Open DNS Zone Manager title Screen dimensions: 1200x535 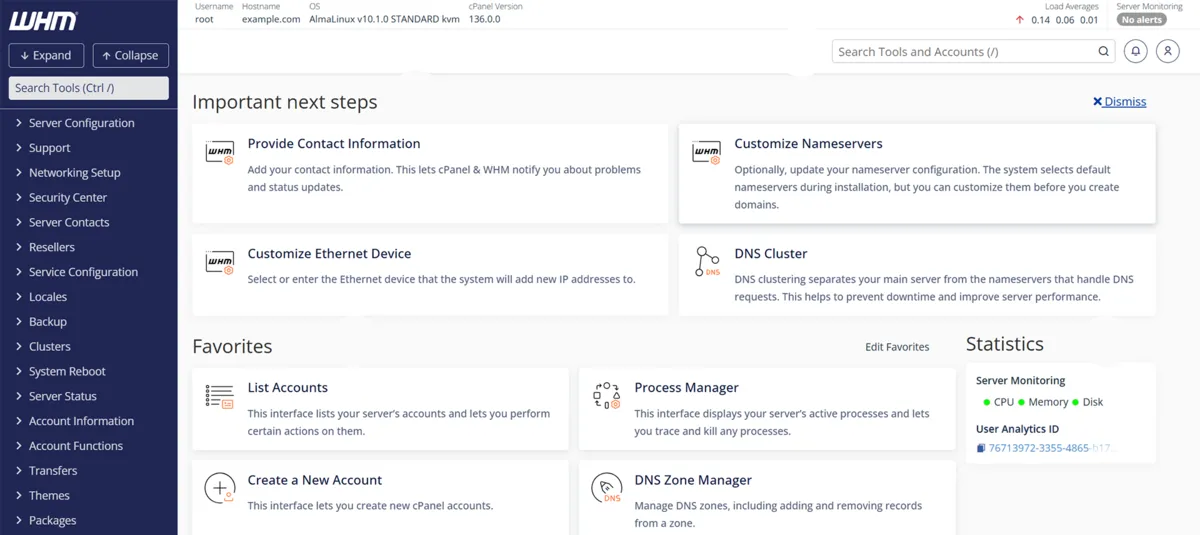(693, 480)
